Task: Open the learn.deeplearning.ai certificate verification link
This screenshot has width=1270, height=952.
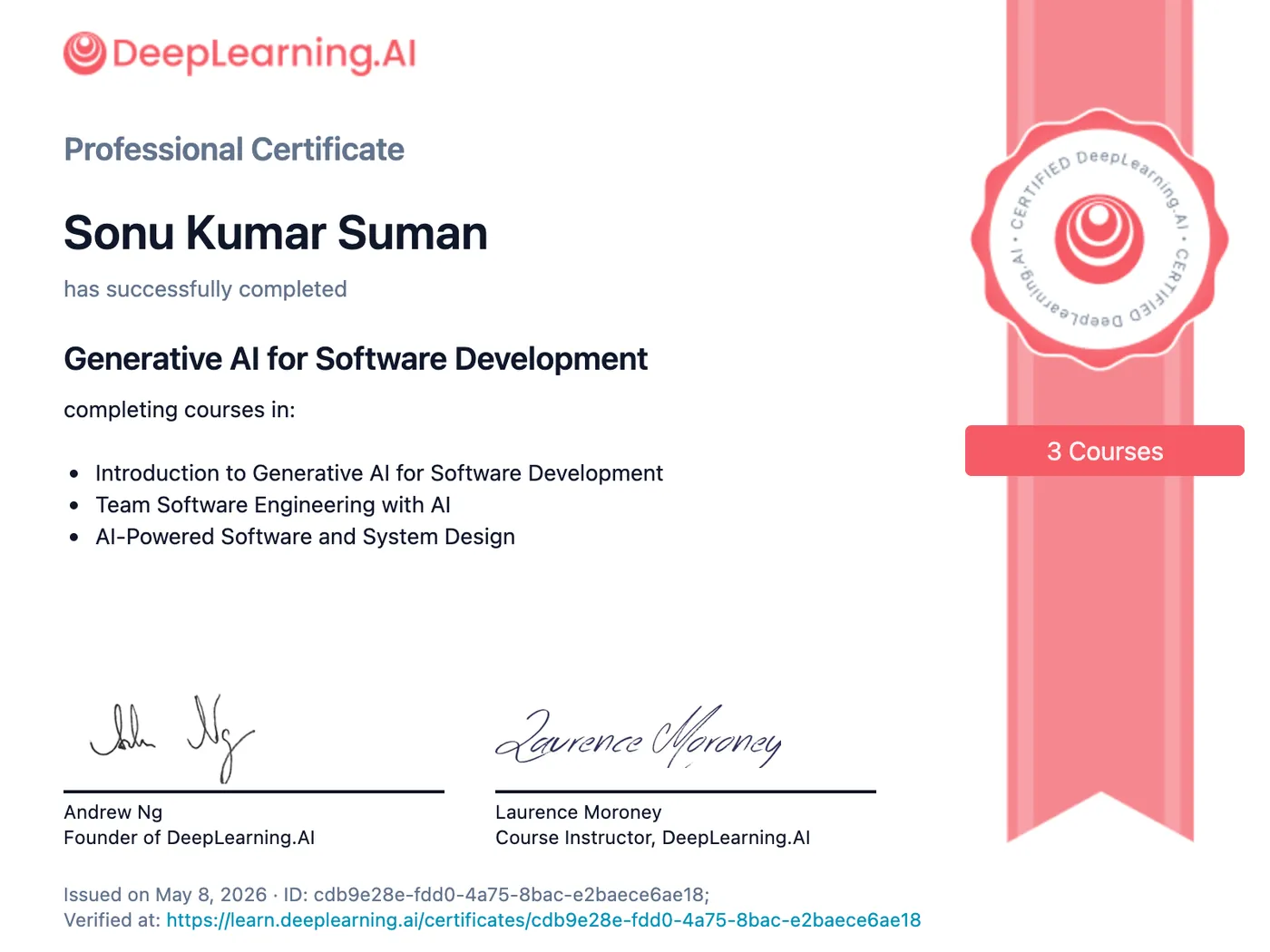Action: tap(543, 920)
